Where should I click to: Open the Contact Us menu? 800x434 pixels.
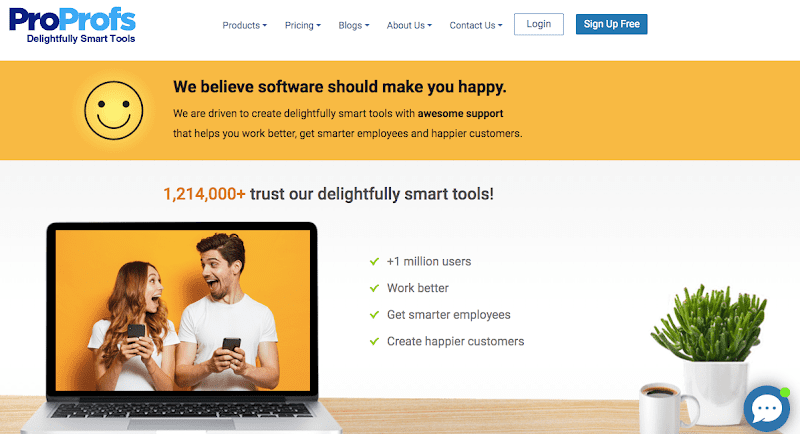(x=476, y=25)
